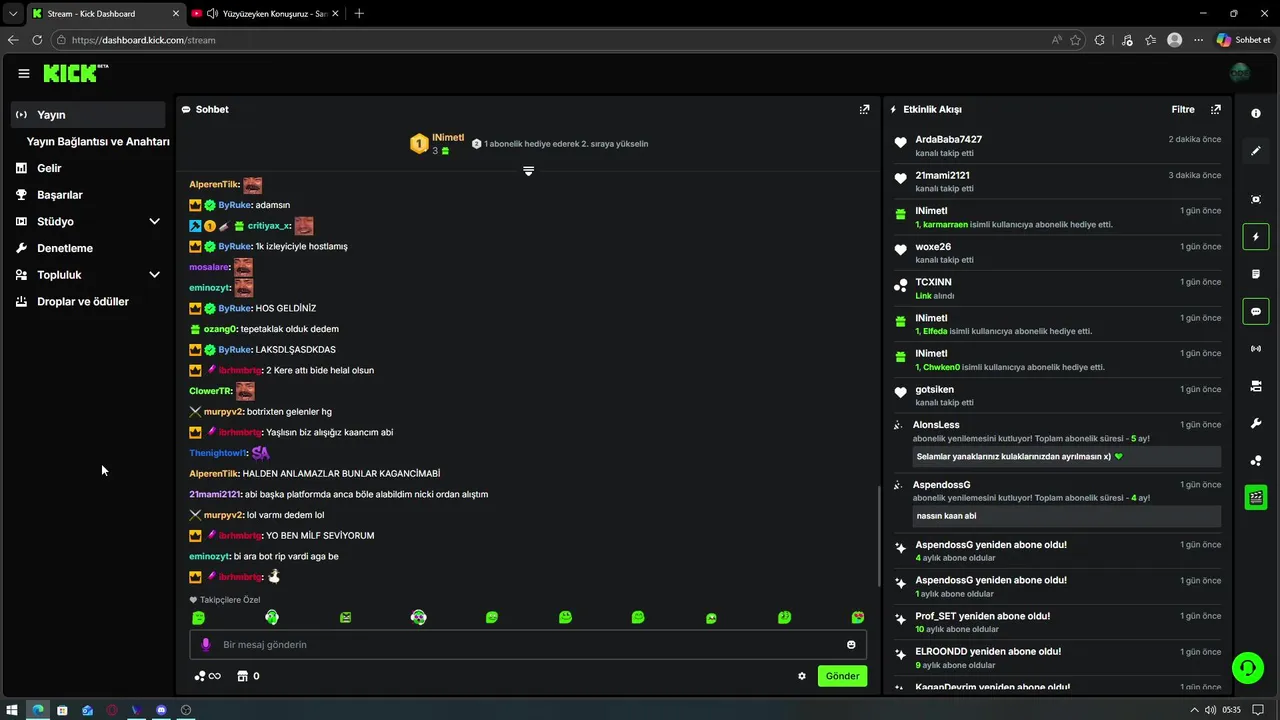This screenshot has height=720, width=1280.
Task: Click the shop icon showing 0
Action: click(248, 676)
